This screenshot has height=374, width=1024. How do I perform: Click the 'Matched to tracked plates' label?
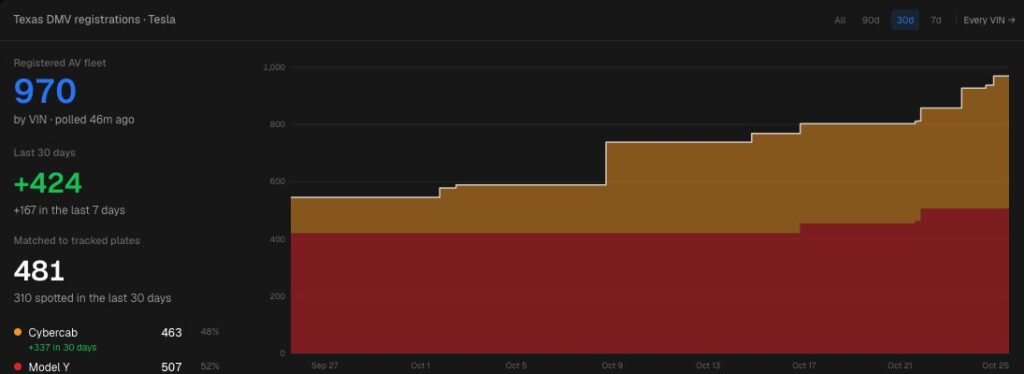76,240
